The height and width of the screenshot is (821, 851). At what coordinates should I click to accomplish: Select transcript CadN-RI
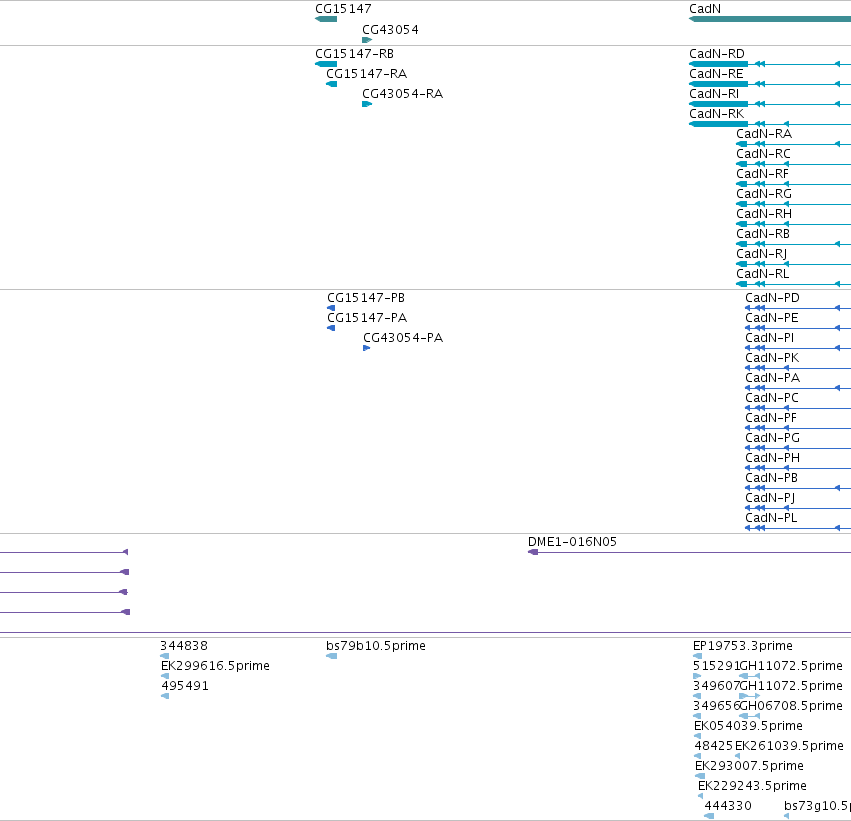pyautogui.click(x=714, y=94)
